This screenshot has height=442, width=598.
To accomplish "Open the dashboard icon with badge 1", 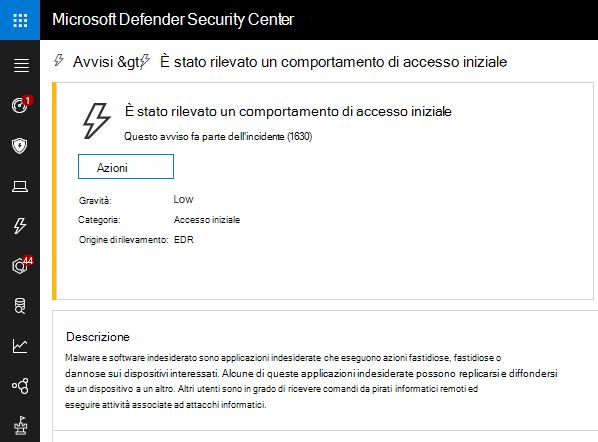I will 21,105.
